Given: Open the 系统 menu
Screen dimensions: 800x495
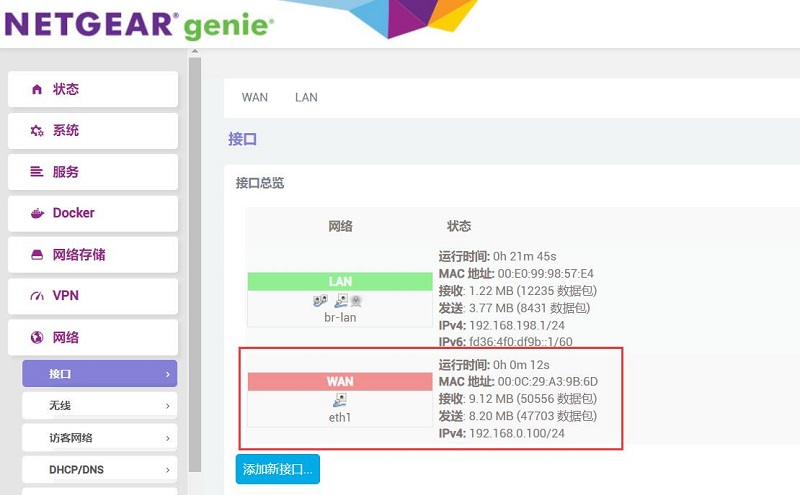Looking at the screenshot, I should [x=93, y=131].
